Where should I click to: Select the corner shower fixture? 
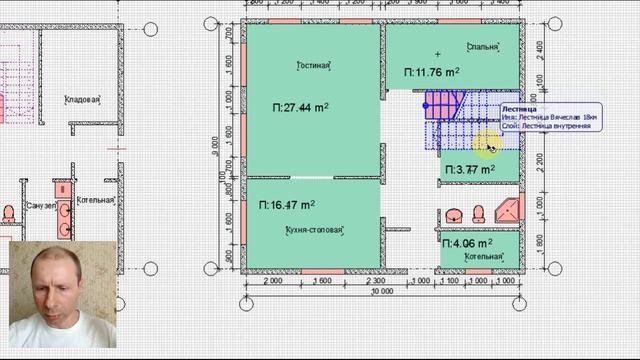(507, 211)
